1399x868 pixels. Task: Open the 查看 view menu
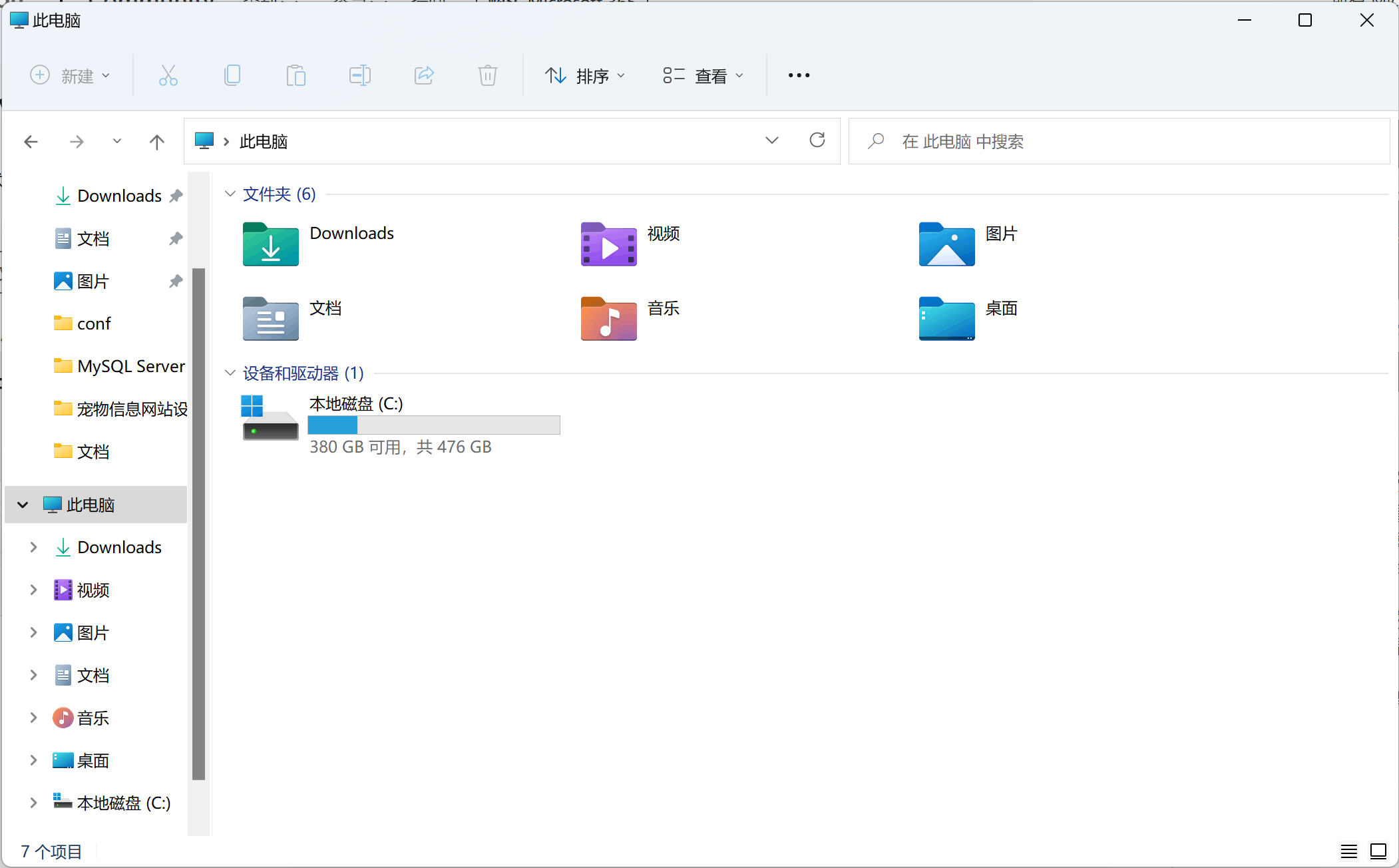pyautogui.click(x=703, y=76)
